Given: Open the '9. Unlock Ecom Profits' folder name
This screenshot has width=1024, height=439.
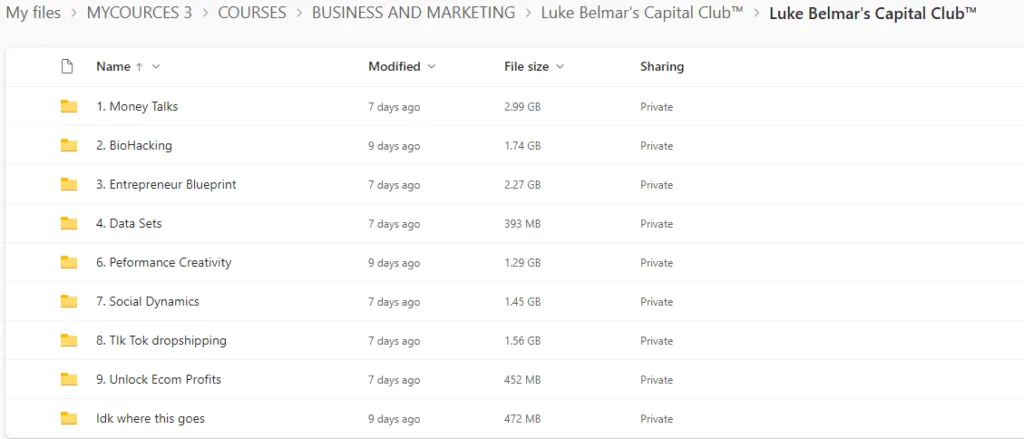Looking at the screenshot, I should tap(158, 380).
